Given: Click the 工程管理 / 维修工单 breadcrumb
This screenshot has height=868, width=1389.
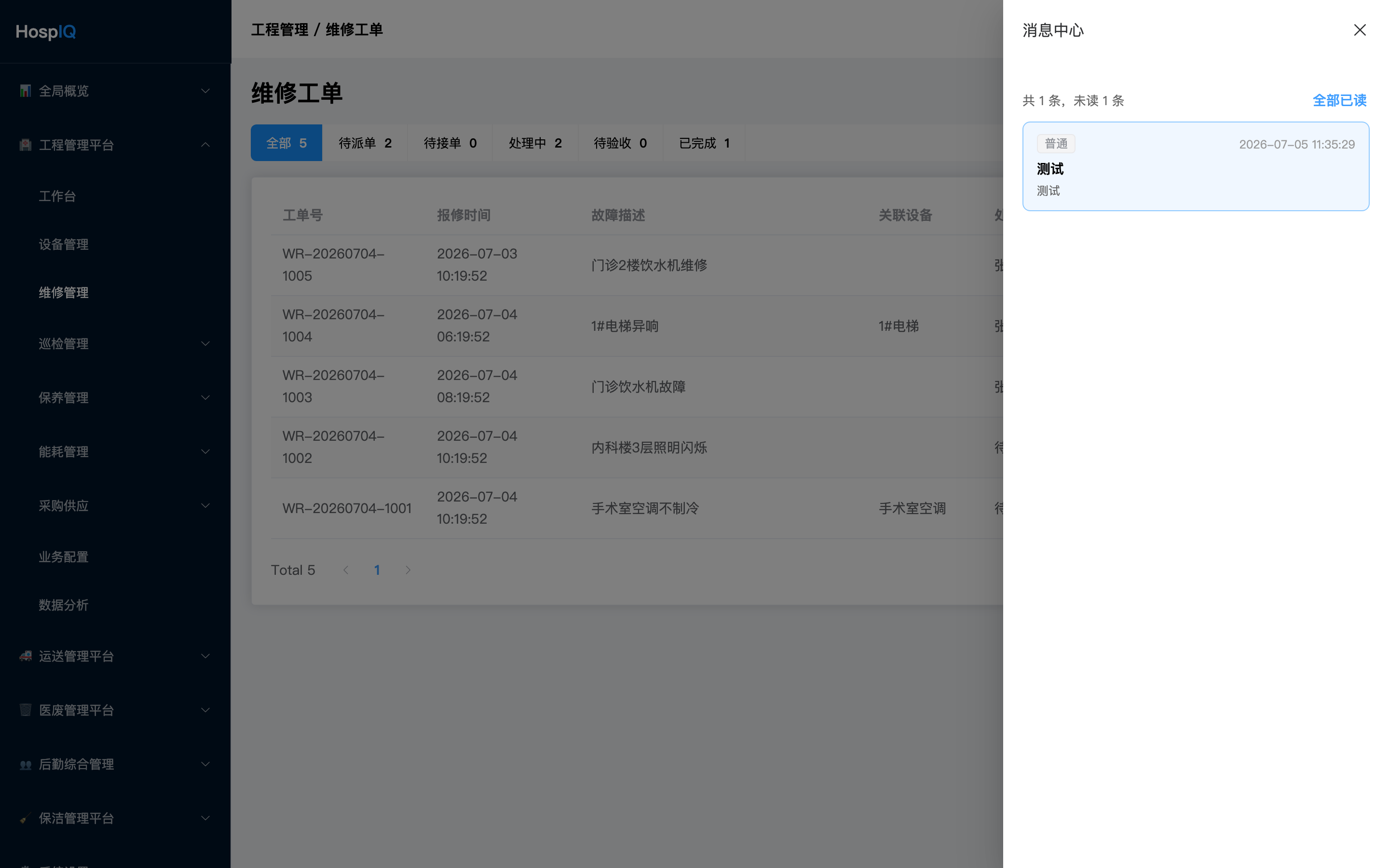Looking at the screenshot, I should click(x=317, y=29).
